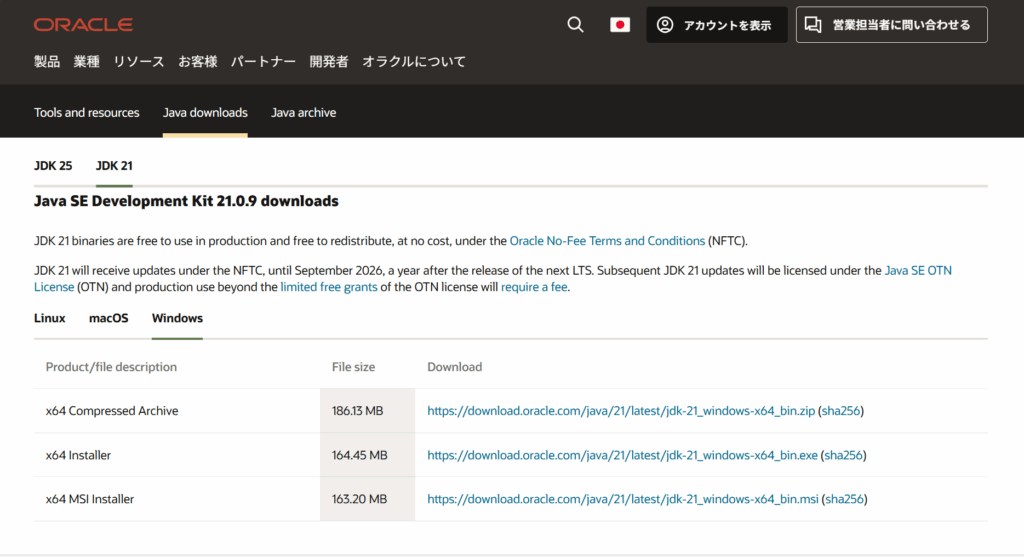
Task: Open sha256 link for x64 Installer exe
Action: 843,455
